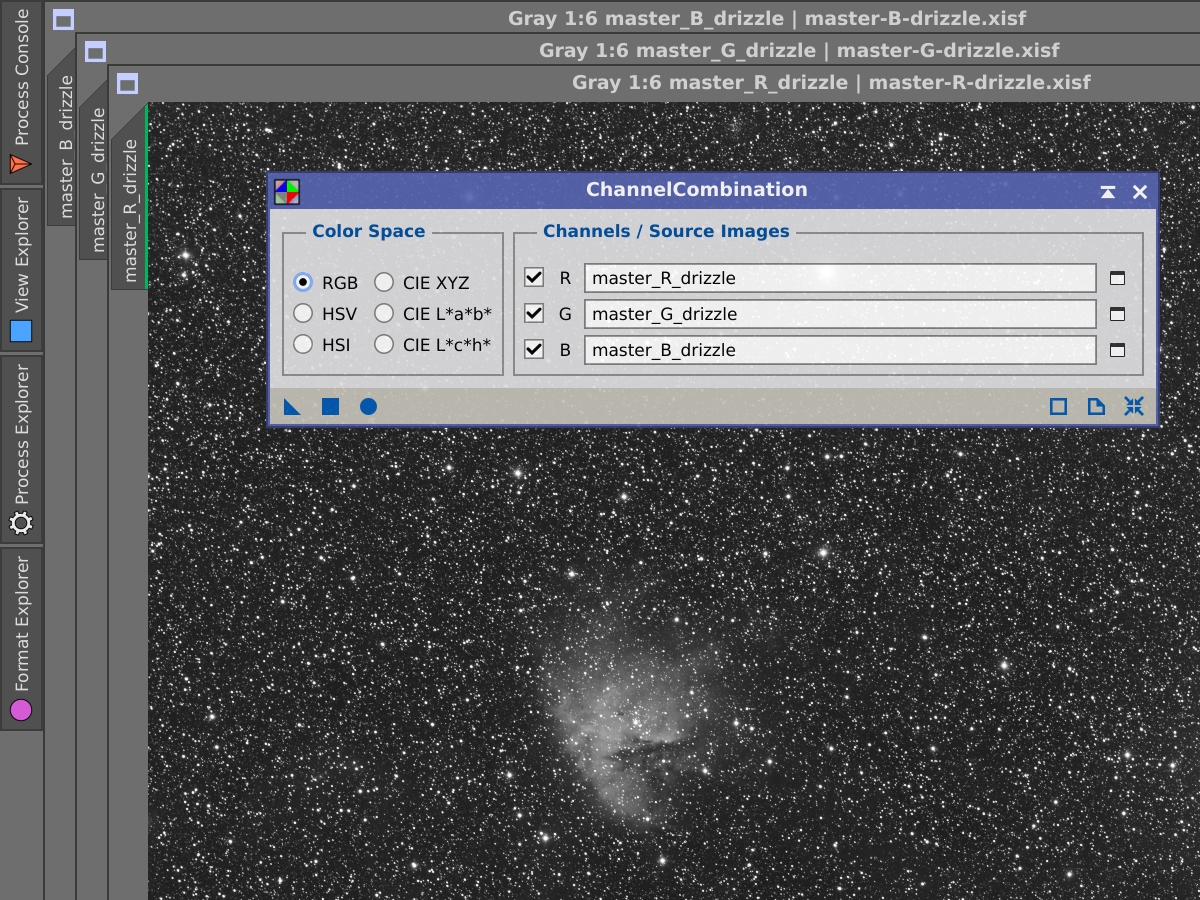The width and height of the screenshot is (1200, 900).
Task: Open the Format Explorer side tab
Action: [21, 638]
